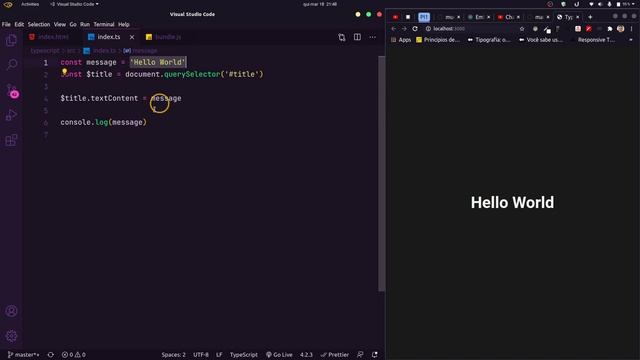
Task: Bookmark this page with star icon
Action: 522,29
